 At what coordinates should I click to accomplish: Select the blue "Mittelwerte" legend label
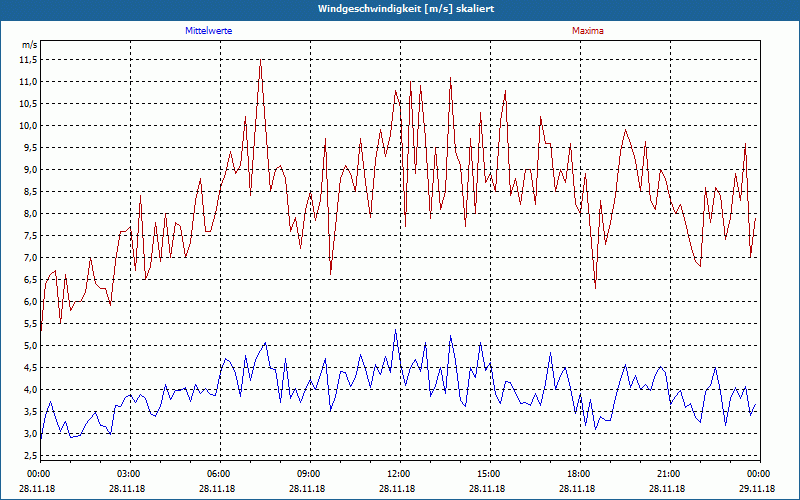pyautogui.click(x=209, y=31)
